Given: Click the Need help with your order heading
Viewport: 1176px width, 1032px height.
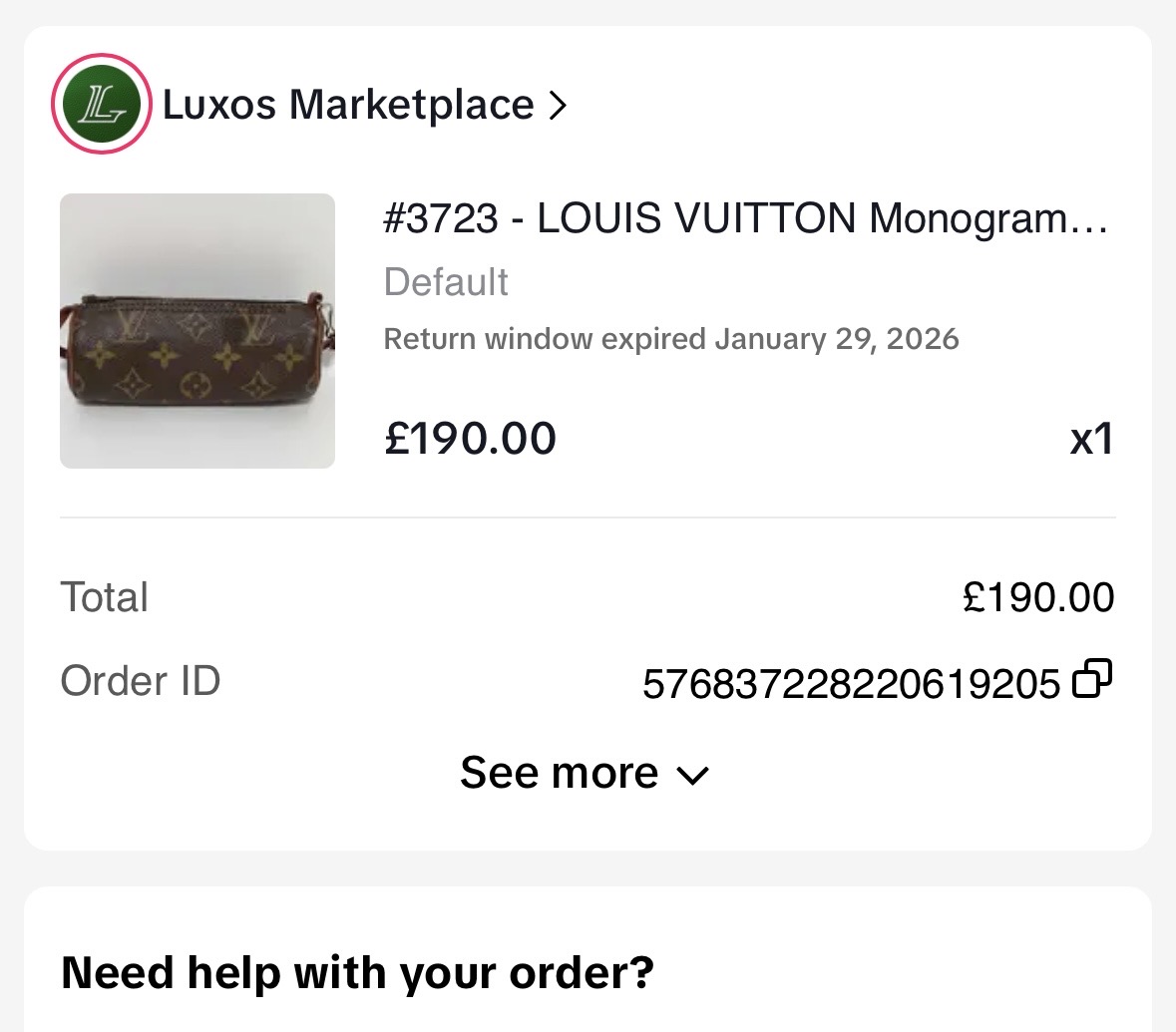Looking at the screenshot, I should (x=357, y=972).
